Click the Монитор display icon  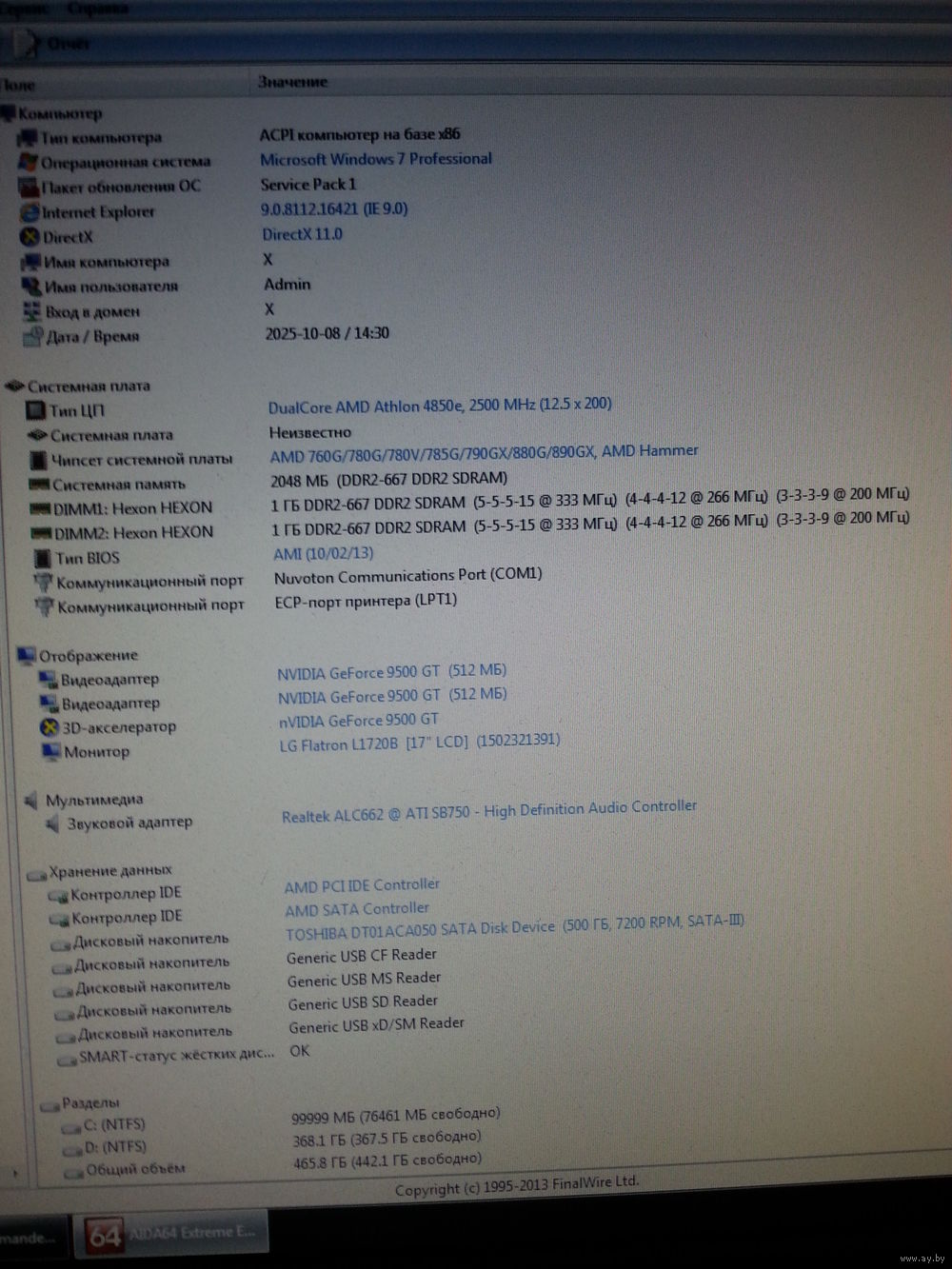click(x=50, y=752)
